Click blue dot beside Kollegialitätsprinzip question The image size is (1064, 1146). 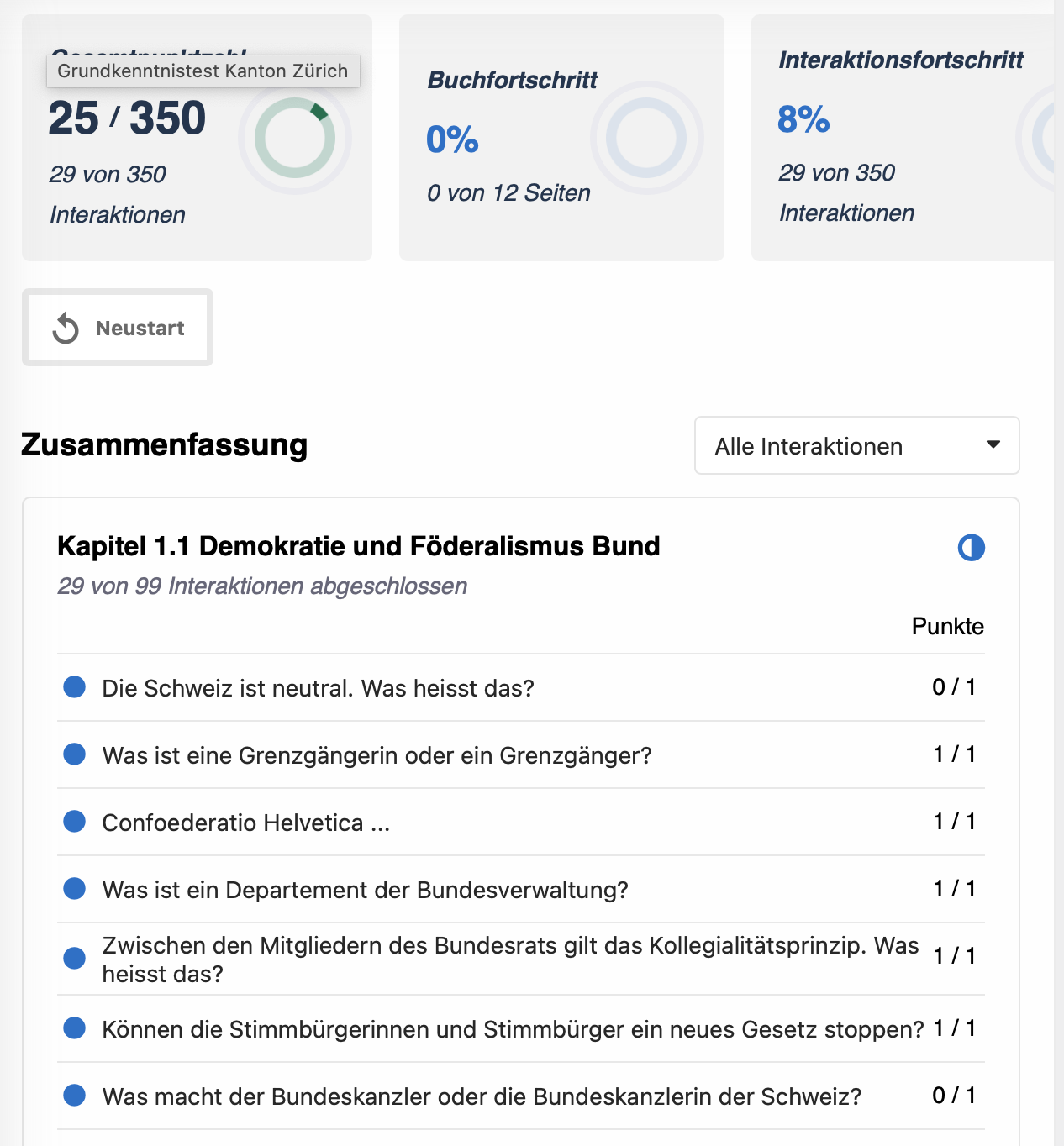[75, 958]
